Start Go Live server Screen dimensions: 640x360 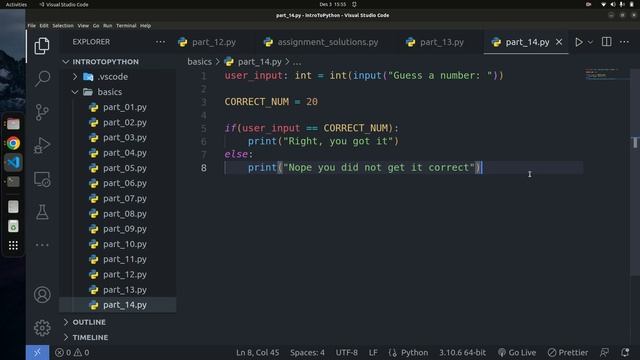[517, 352]
